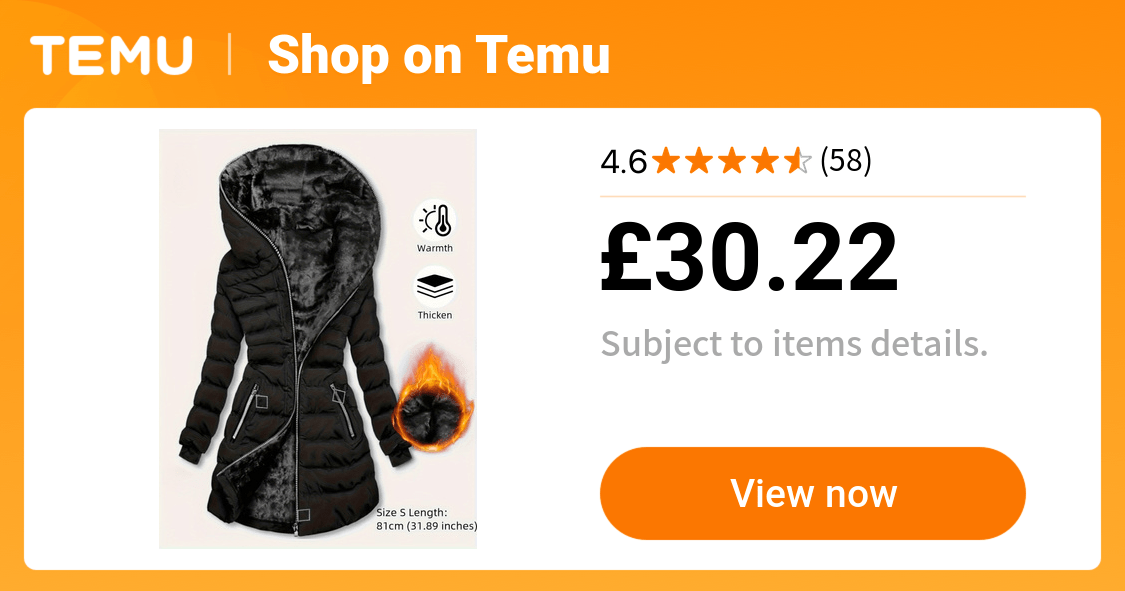Open the View now button

point(813,493)
